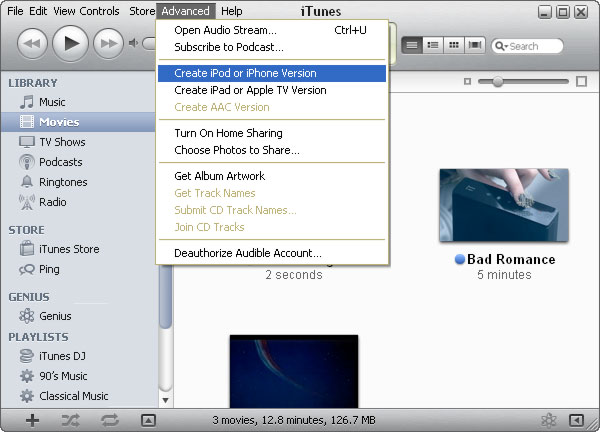Choose Subscribe to Podcast menu item
The height and width of the screenshot is (432, 600).
(x=272, y=47)
